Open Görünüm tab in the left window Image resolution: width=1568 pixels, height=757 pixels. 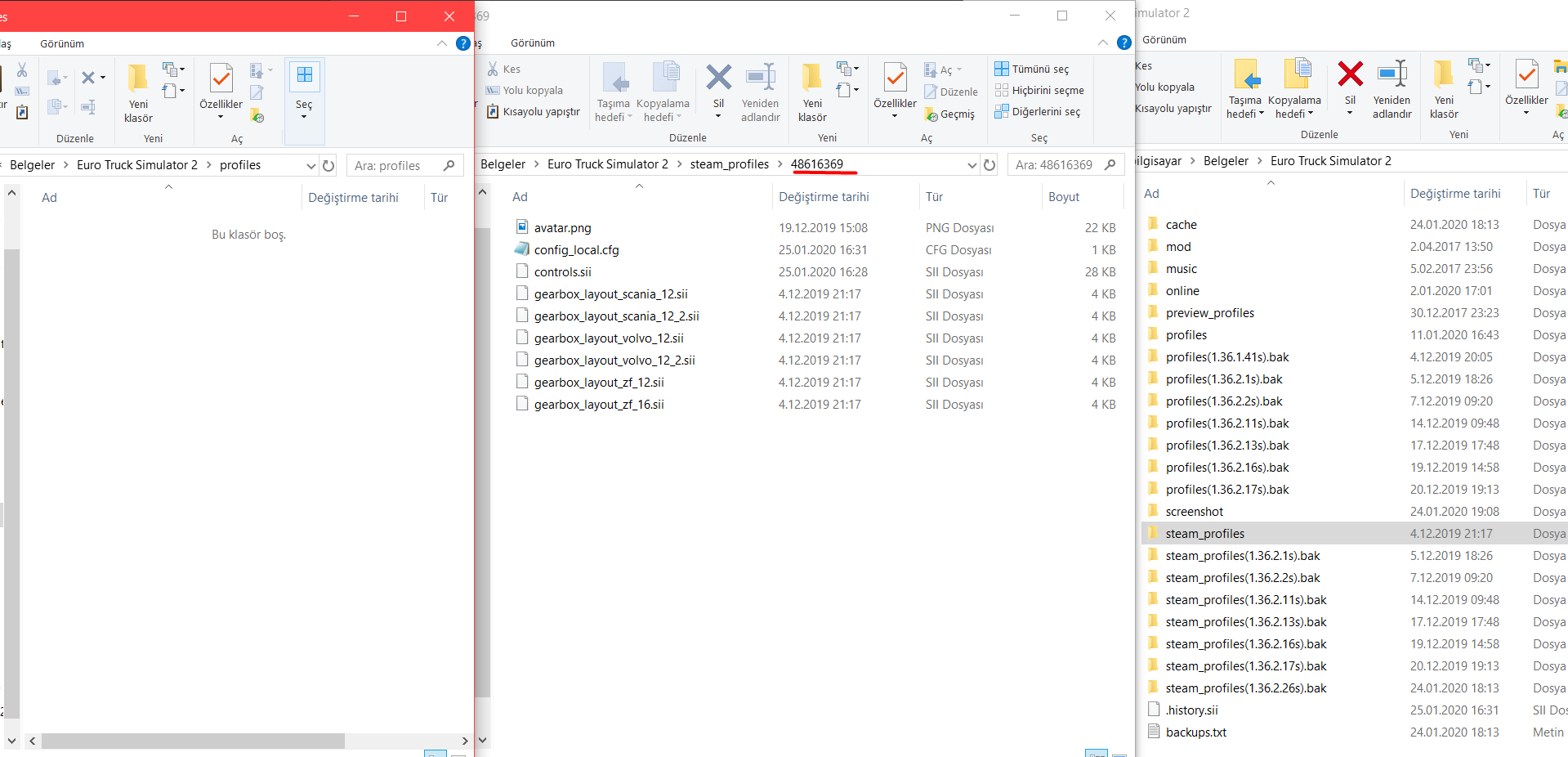pos(62,43)
